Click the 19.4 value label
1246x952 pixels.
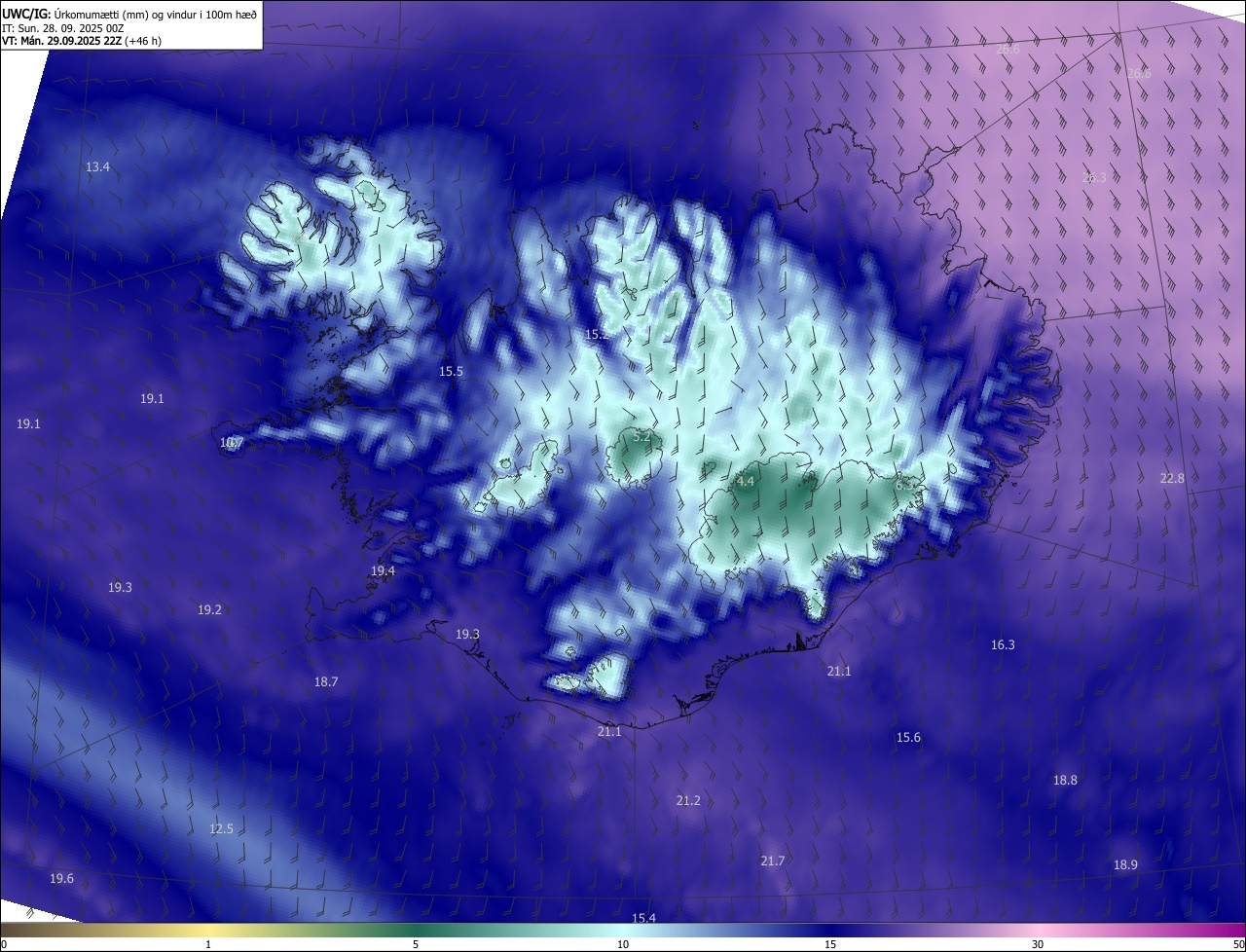point(383,570)
